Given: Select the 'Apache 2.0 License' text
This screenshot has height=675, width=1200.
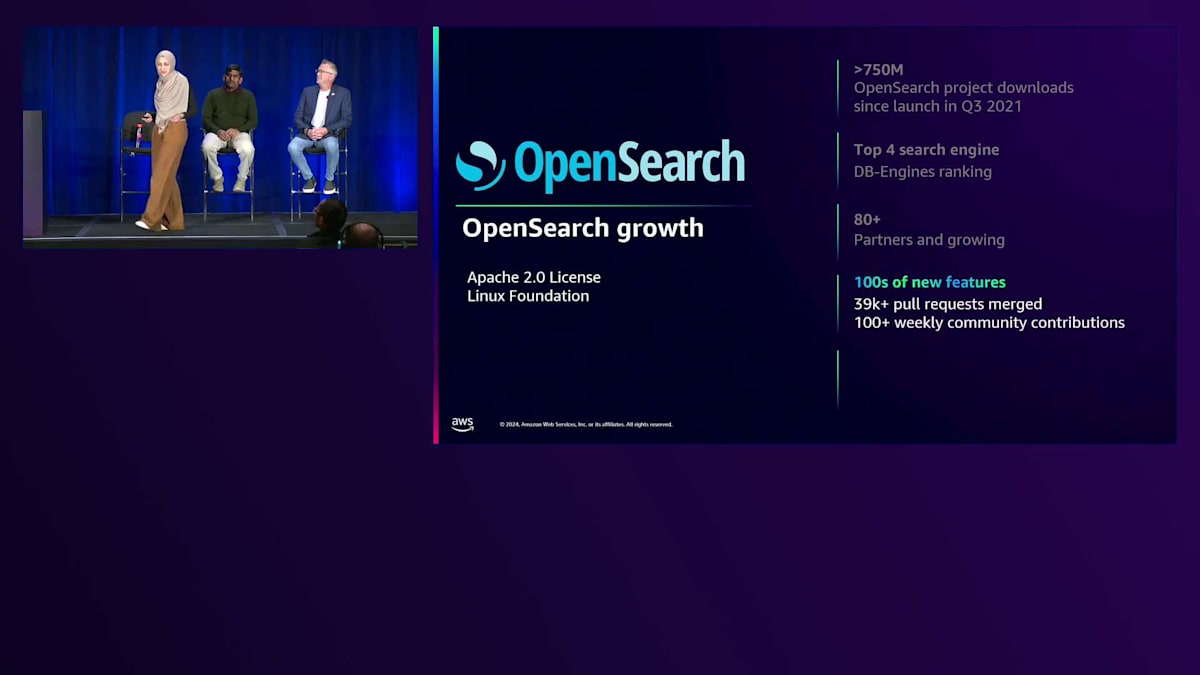Looking at the screenshot, I should 534,277.
